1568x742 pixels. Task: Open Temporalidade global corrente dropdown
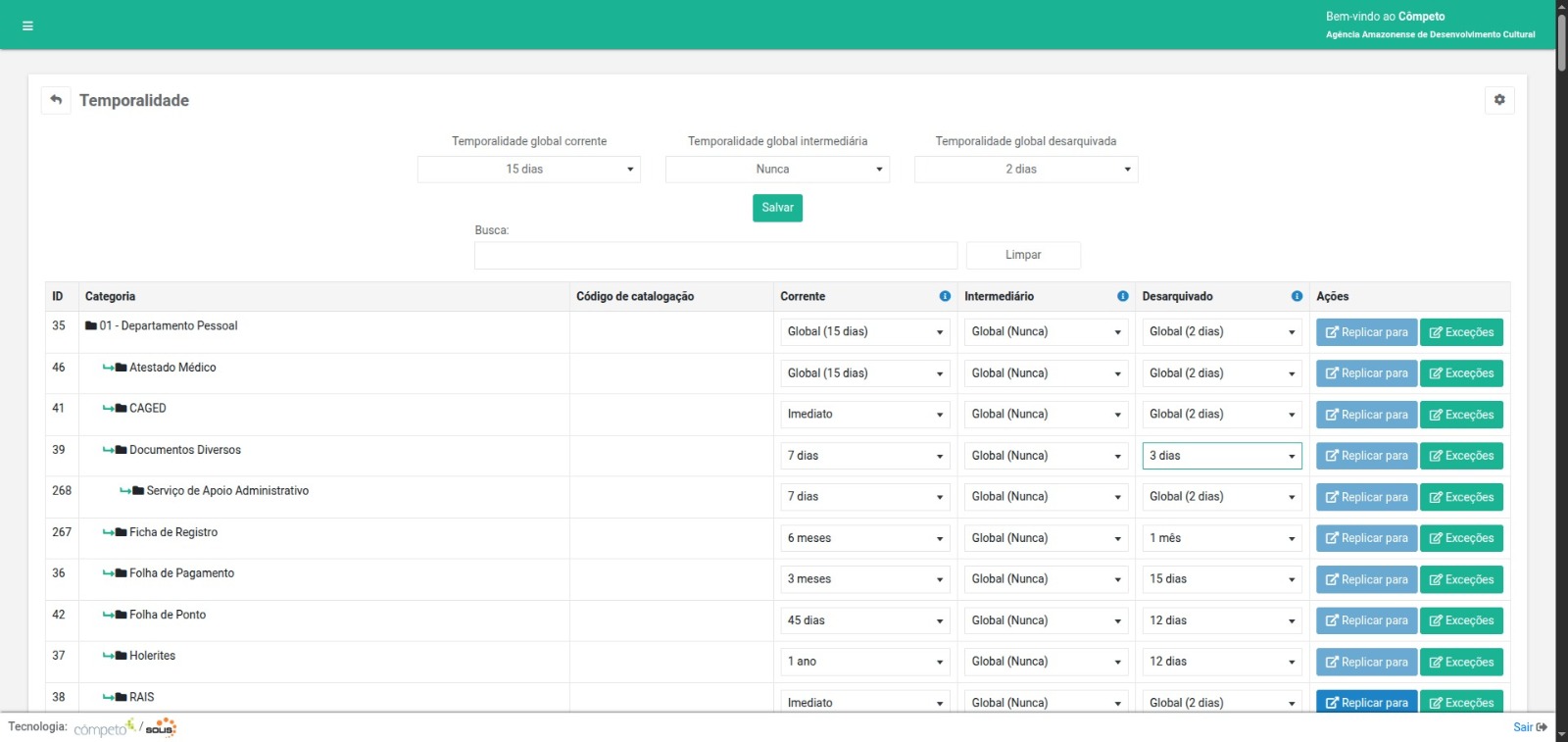pyautogui.click(x=528, y=170)
